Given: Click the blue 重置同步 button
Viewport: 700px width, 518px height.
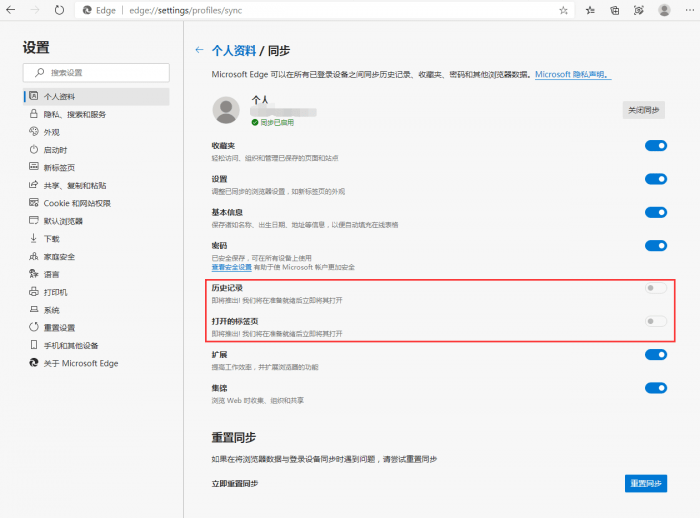Looking at the screenshot, I should (646, 483).
